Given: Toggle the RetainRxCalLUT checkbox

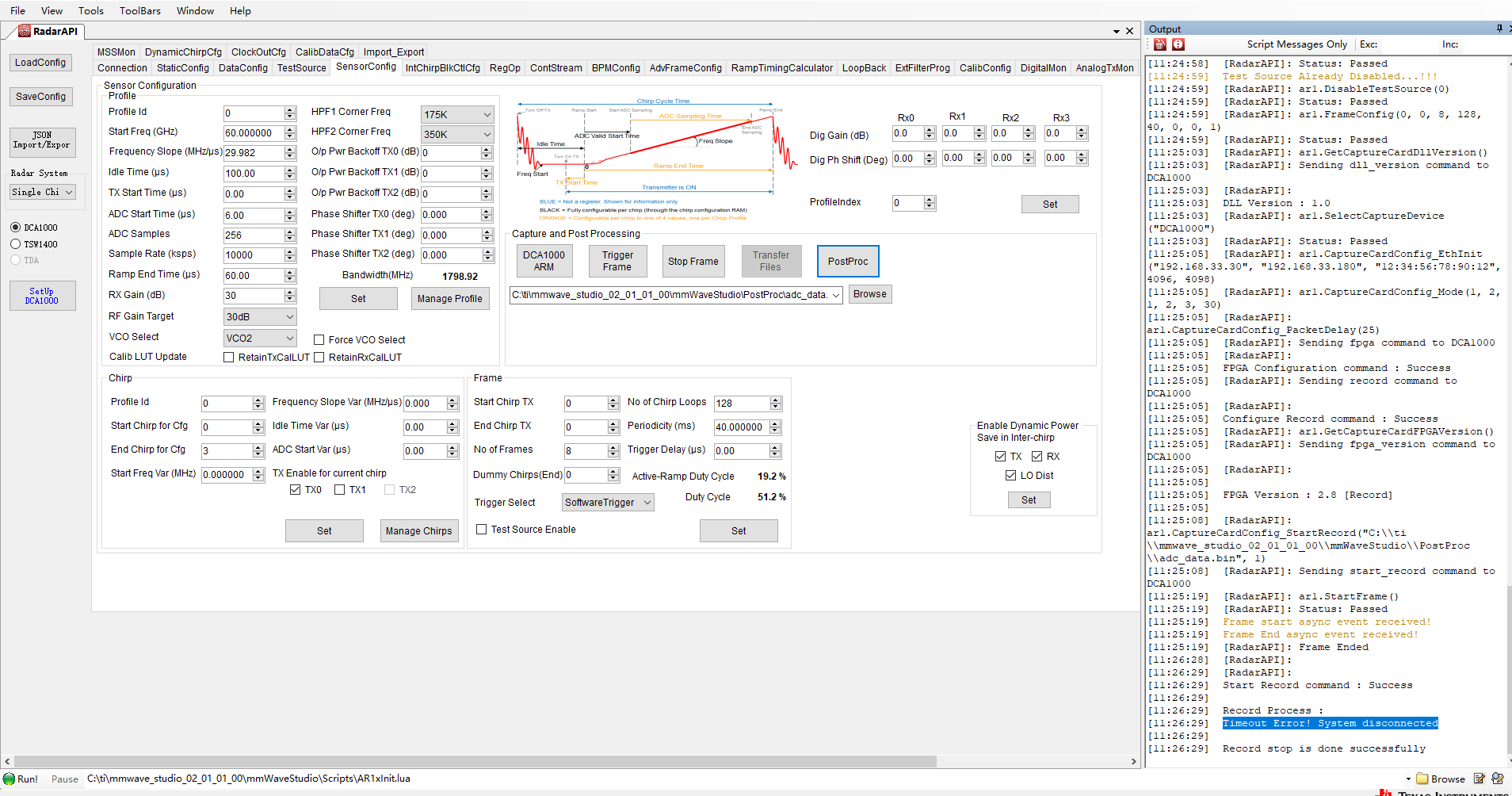Looking at the screenshot, I should 319,358.
